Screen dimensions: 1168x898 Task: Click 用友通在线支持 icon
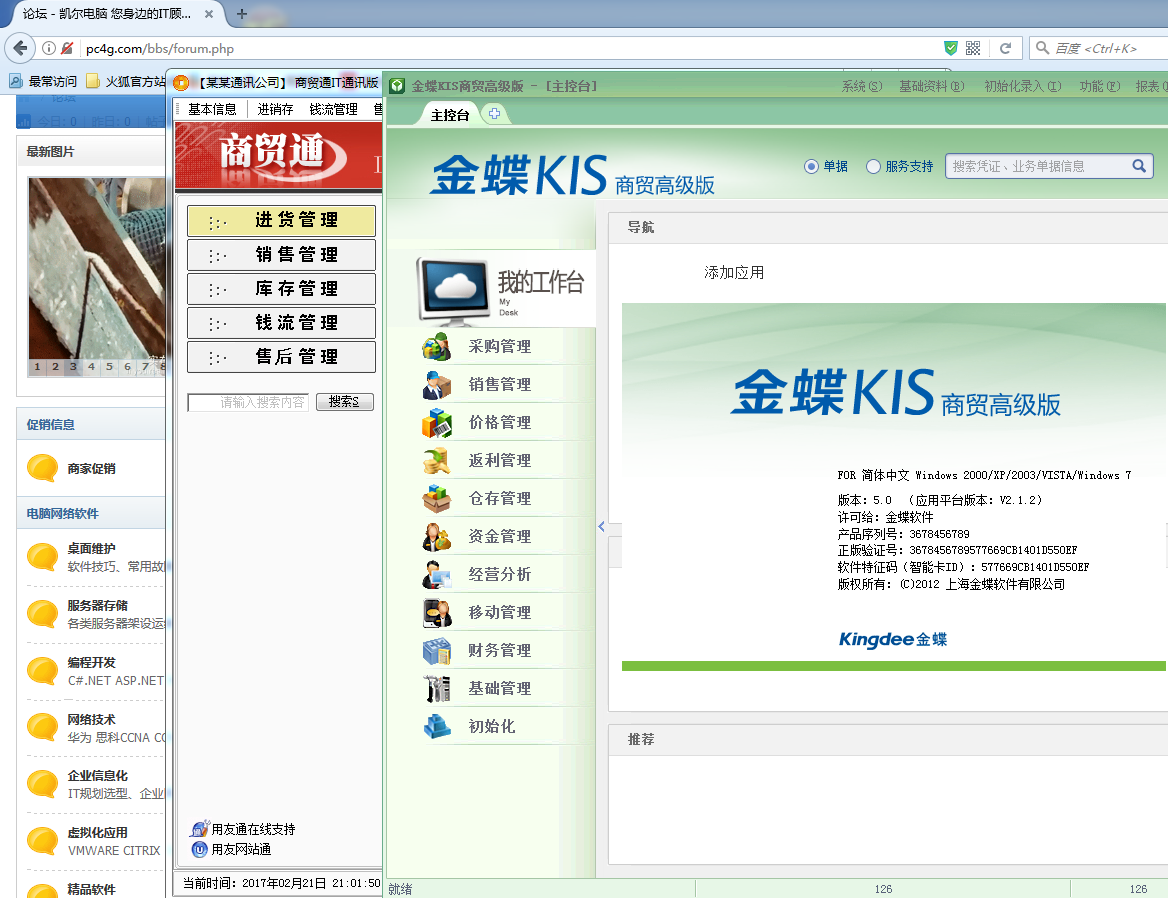200,829
